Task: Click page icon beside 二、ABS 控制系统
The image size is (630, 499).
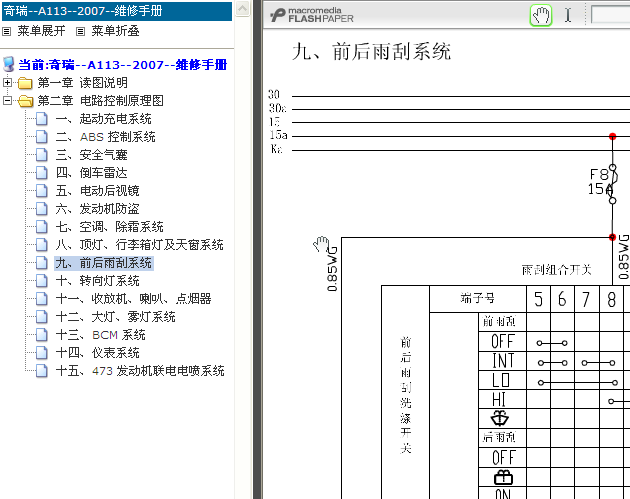Action: pos(41,137)
